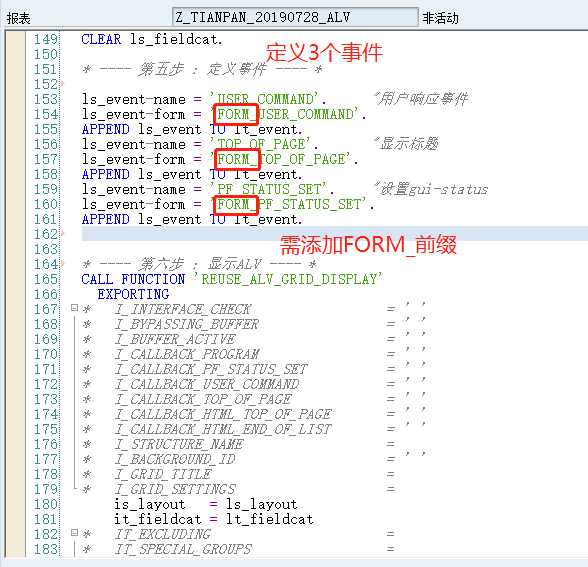Click 'CALL FUNCTION' keyword on line 165
This screenshot has height=567, width=588.
133,279
